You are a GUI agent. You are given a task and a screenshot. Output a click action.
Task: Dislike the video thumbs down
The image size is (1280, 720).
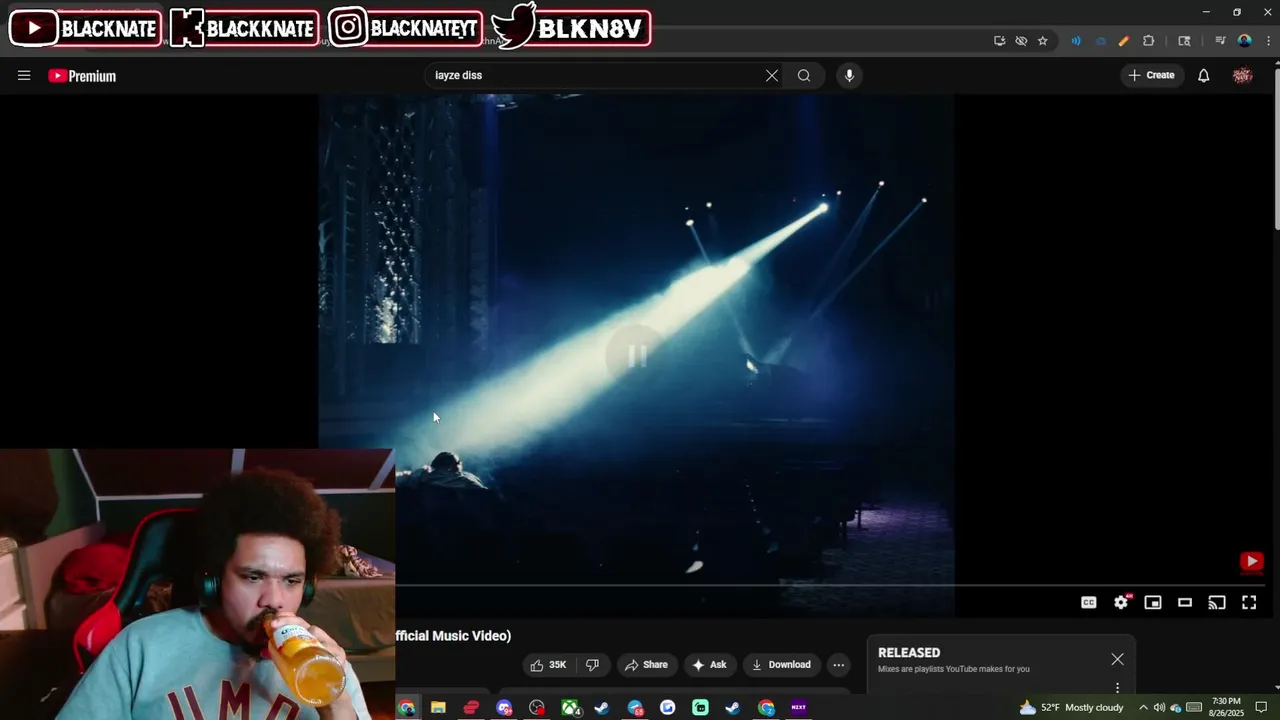pos(592,665)
